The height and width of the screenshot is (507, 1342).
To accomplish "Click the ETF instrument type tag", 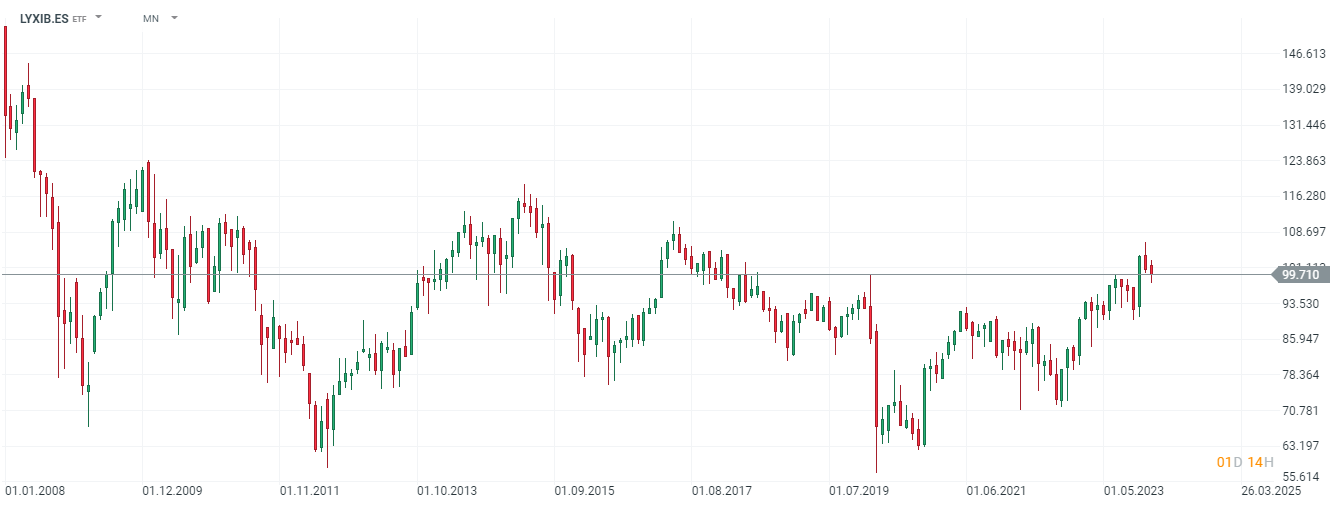I will coord(80,19).
